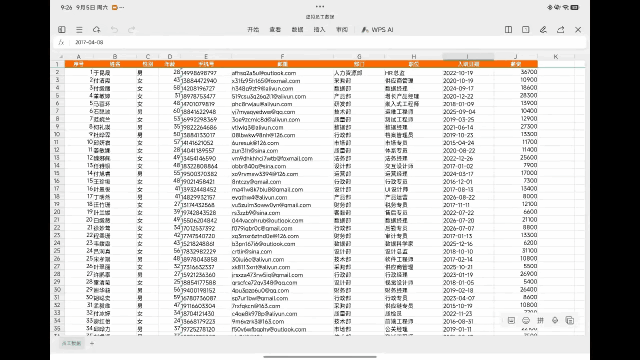Select all cells via corner triangle
This screenshot has width=640, height=360.
point(61,57)
